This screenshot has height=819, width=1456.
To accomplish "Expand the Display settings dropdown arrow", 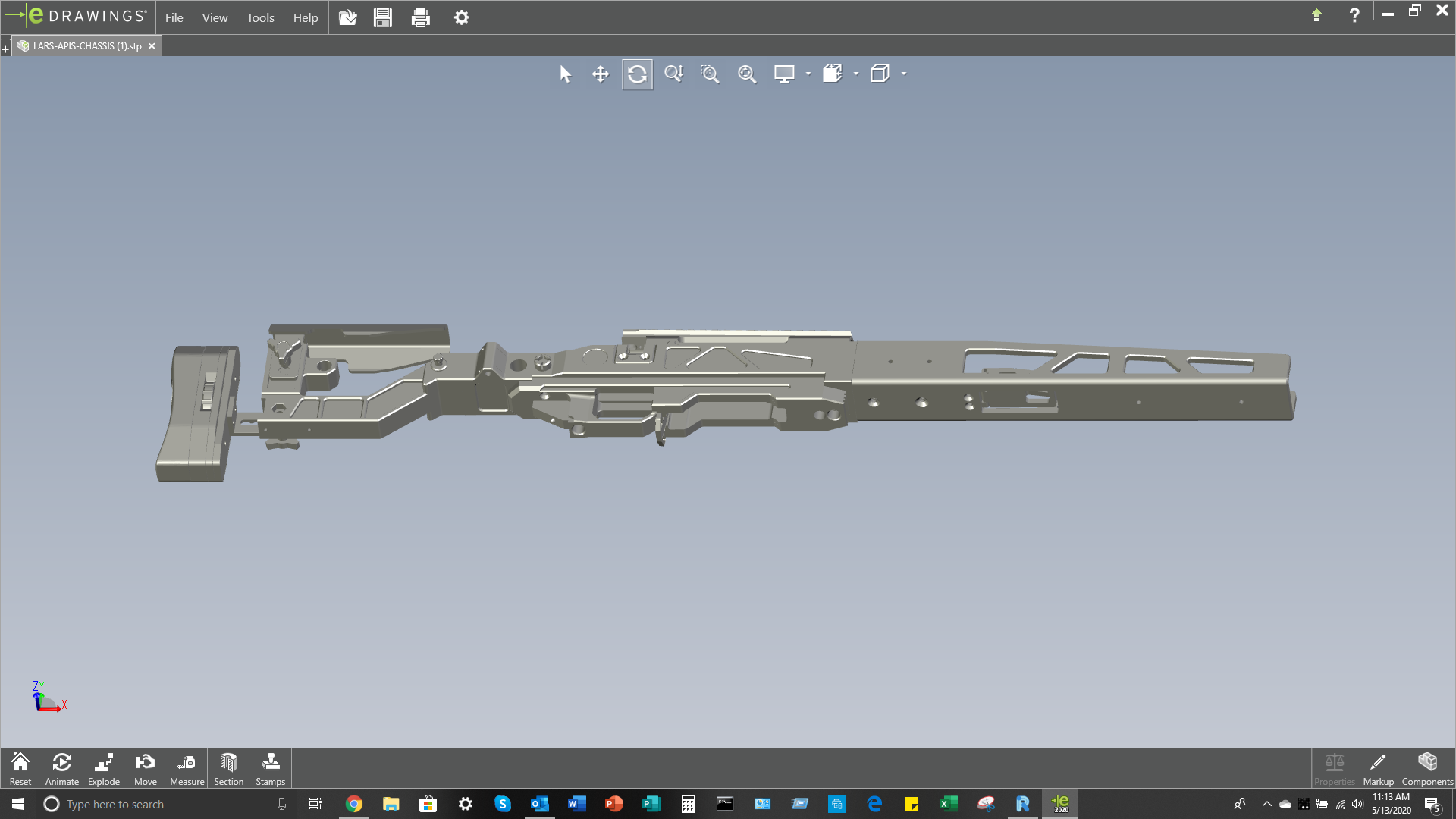I will [808, 74].
